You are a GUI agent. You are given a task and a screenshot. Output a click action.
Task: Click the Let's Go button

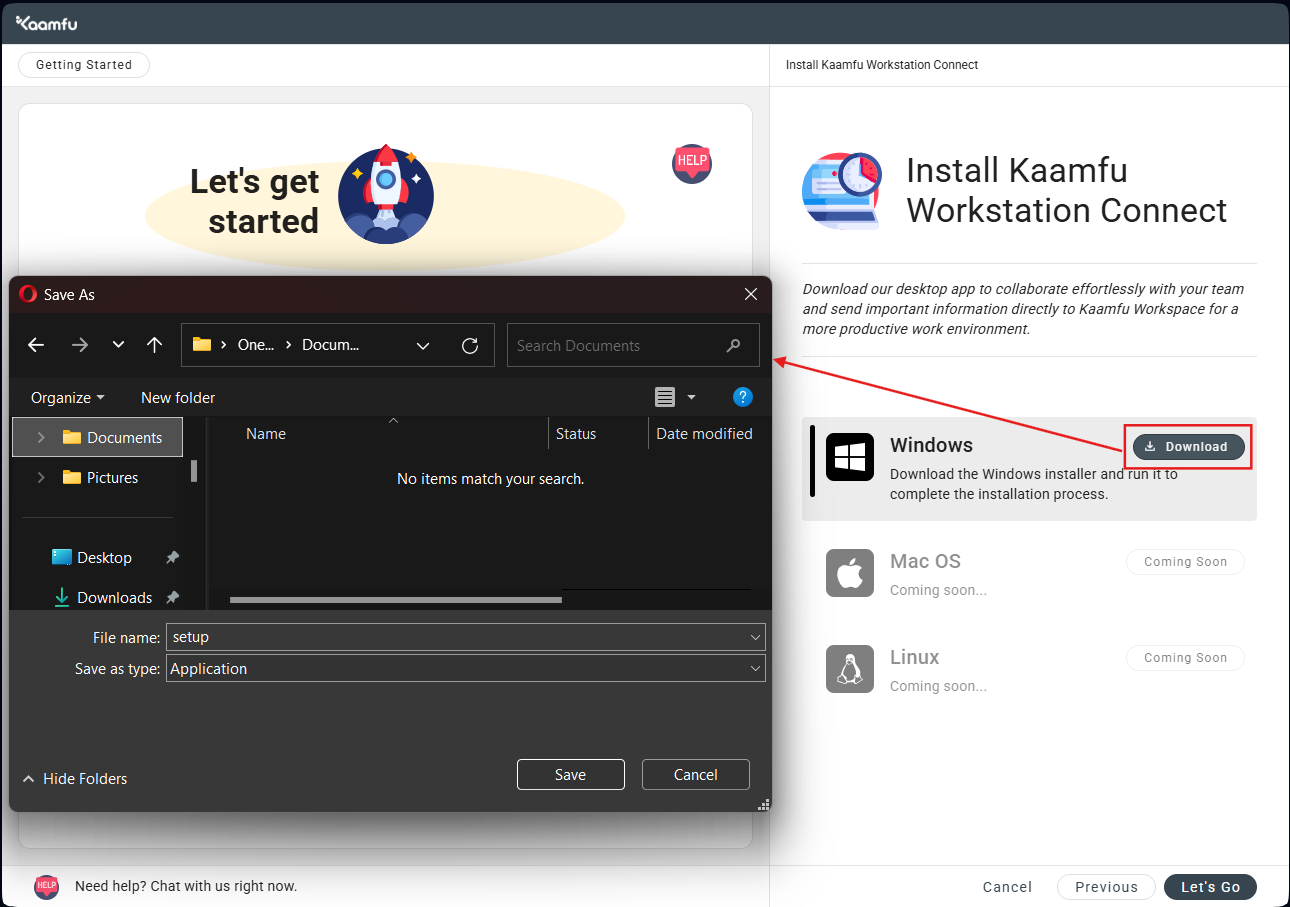coord(1211,887)
